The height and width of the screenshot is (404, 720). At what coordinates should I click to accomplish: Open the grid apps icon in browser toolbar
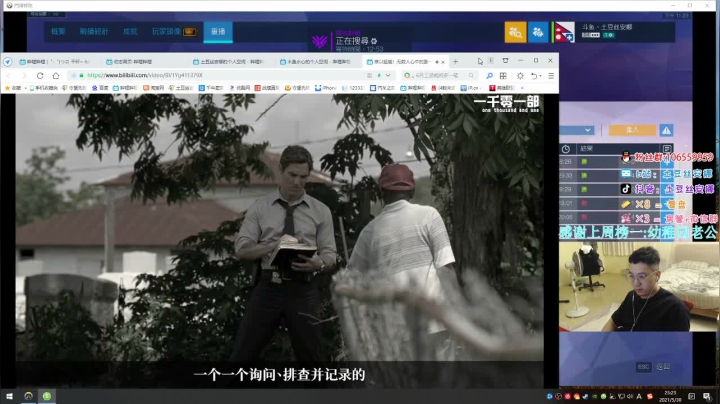coord(503,76)
